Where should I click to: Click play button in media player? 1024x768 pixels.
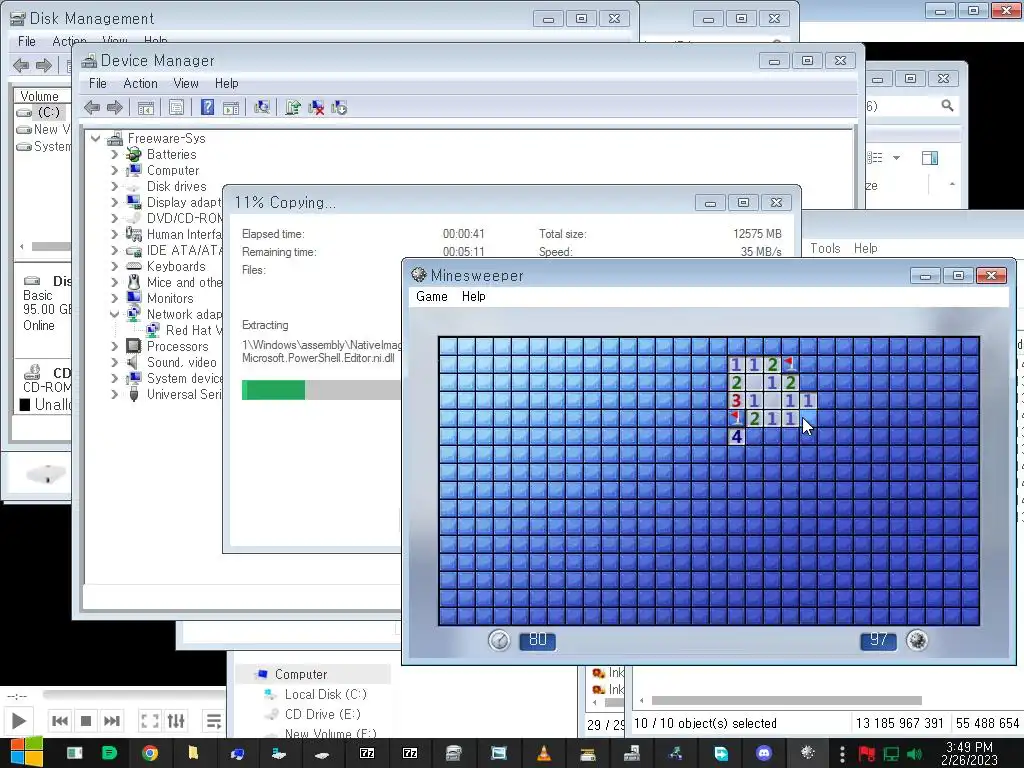(18, 721)
